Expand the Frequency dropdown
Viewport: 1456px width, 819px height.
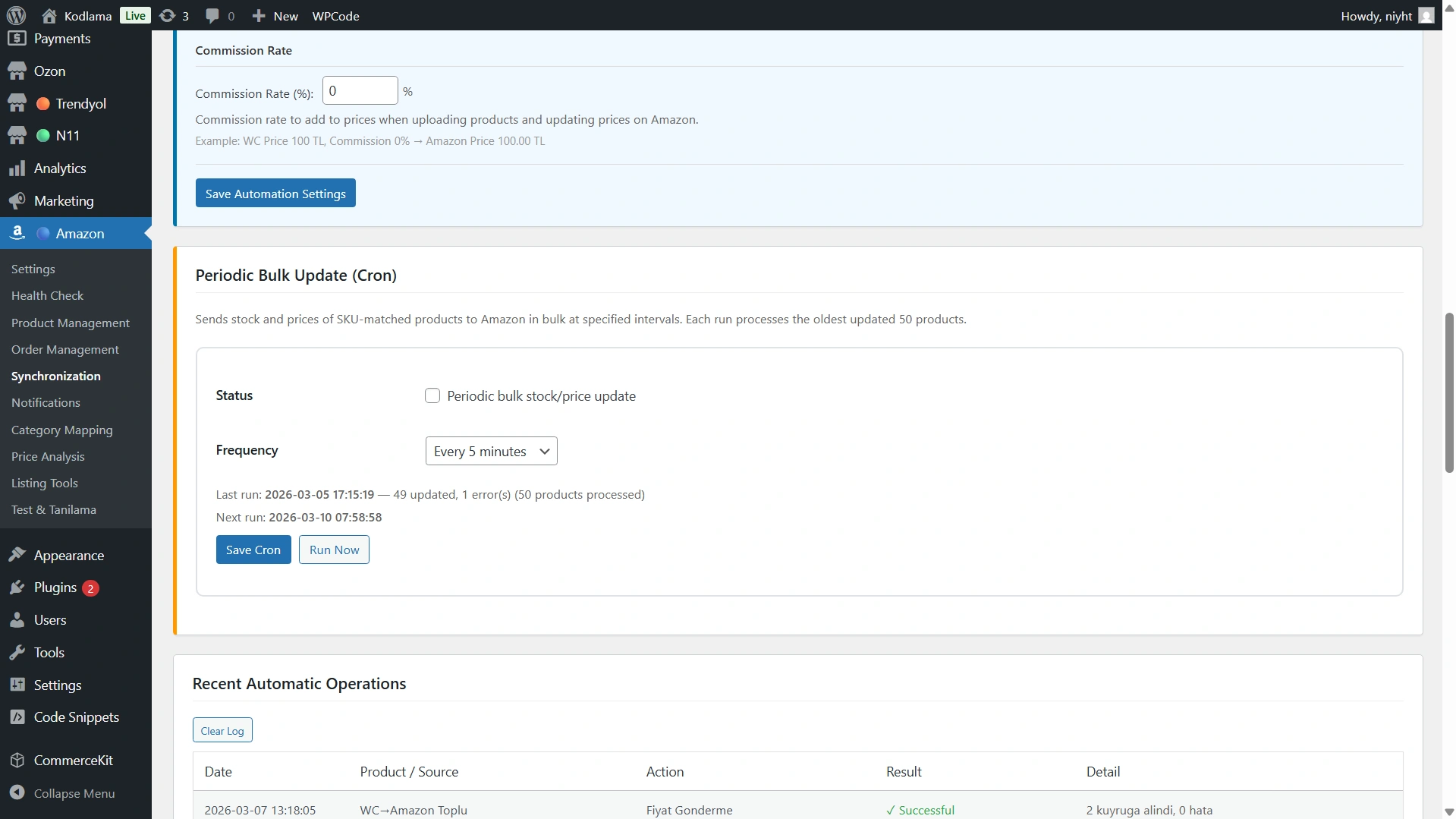(491, 451)
